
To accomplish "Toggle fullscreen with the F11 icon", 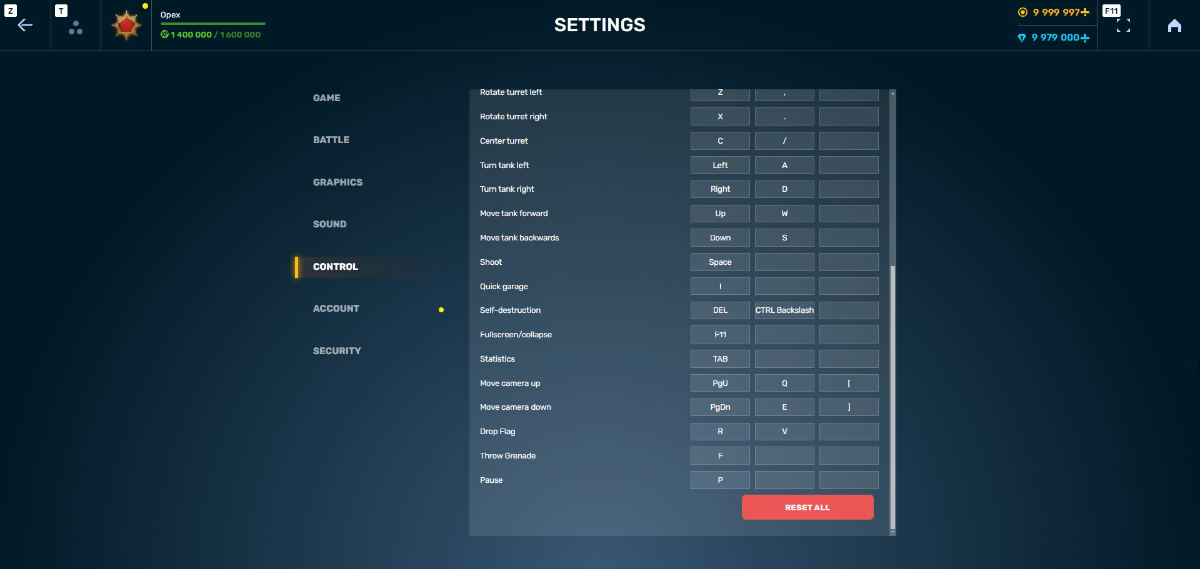I will tap(1123, 25).
